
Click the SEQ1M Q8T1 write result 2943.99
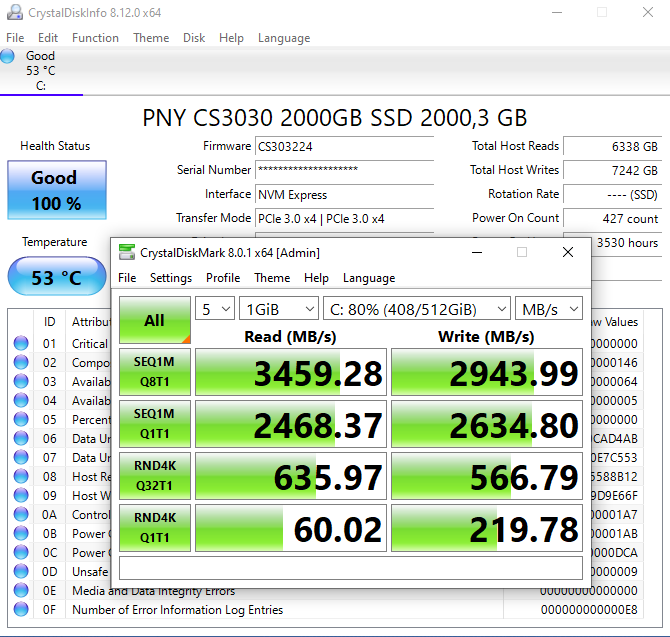click(x=487, y=372)
